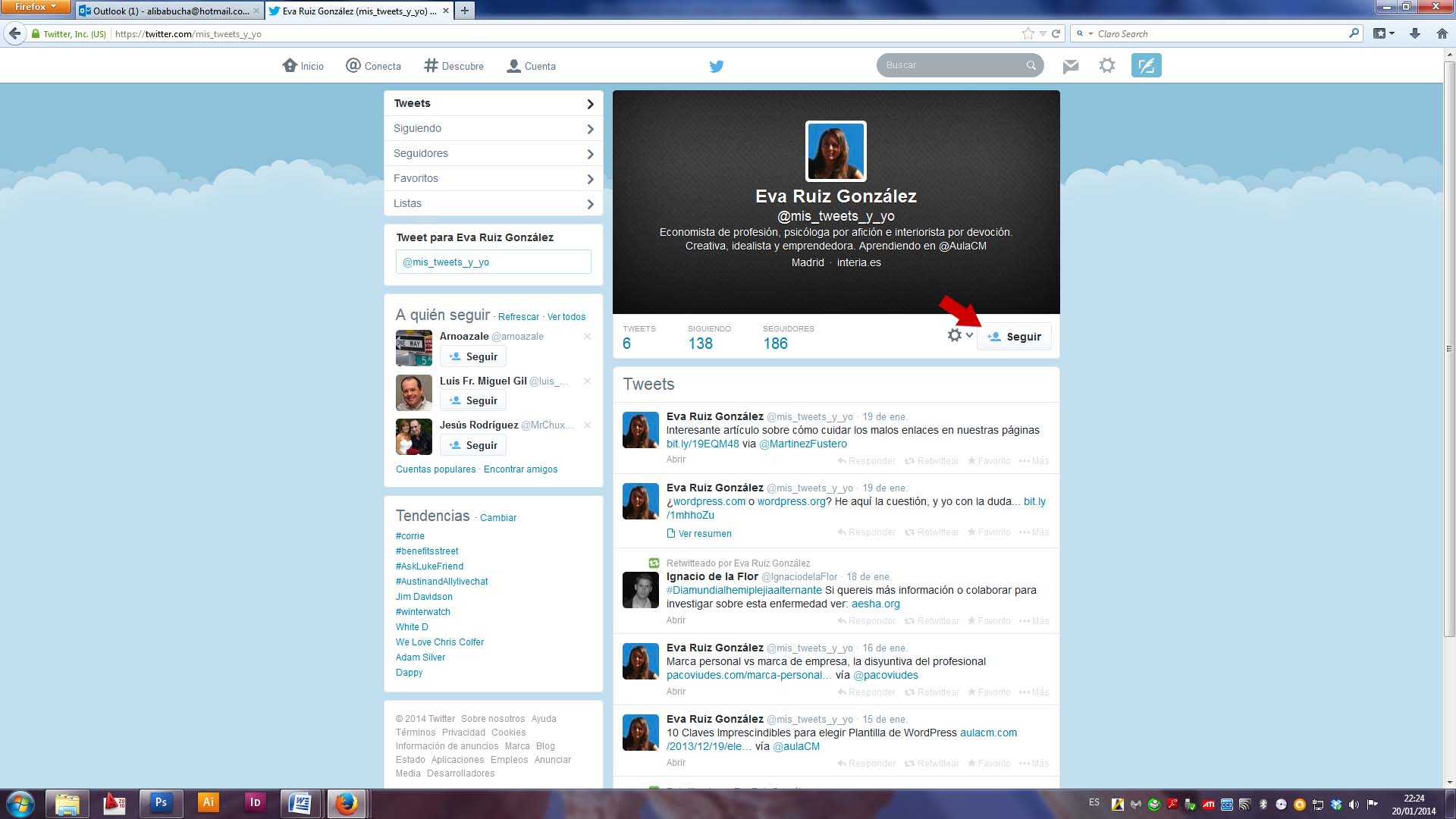Open direct messages envelope icon
Screen dimensions: 1456x819
[x=1070, y=66]
